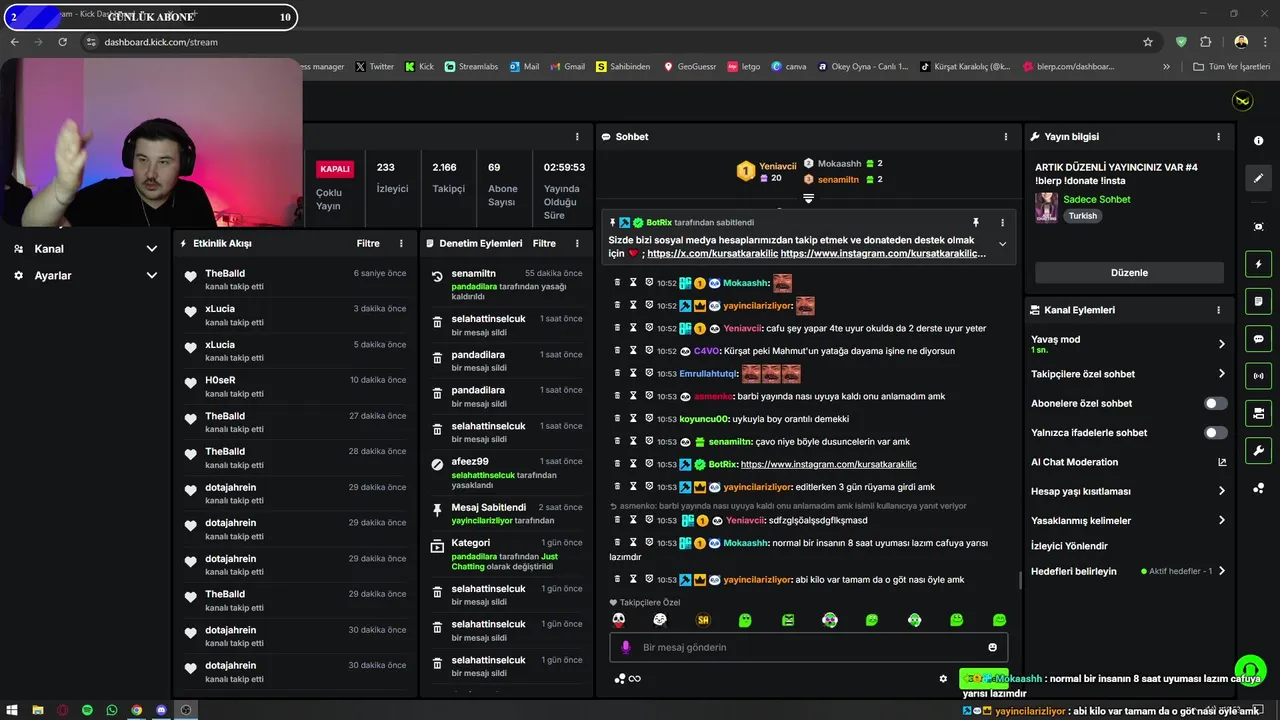
Task: Toggle the document sidebar widget icon
Action: (1258, 301)
